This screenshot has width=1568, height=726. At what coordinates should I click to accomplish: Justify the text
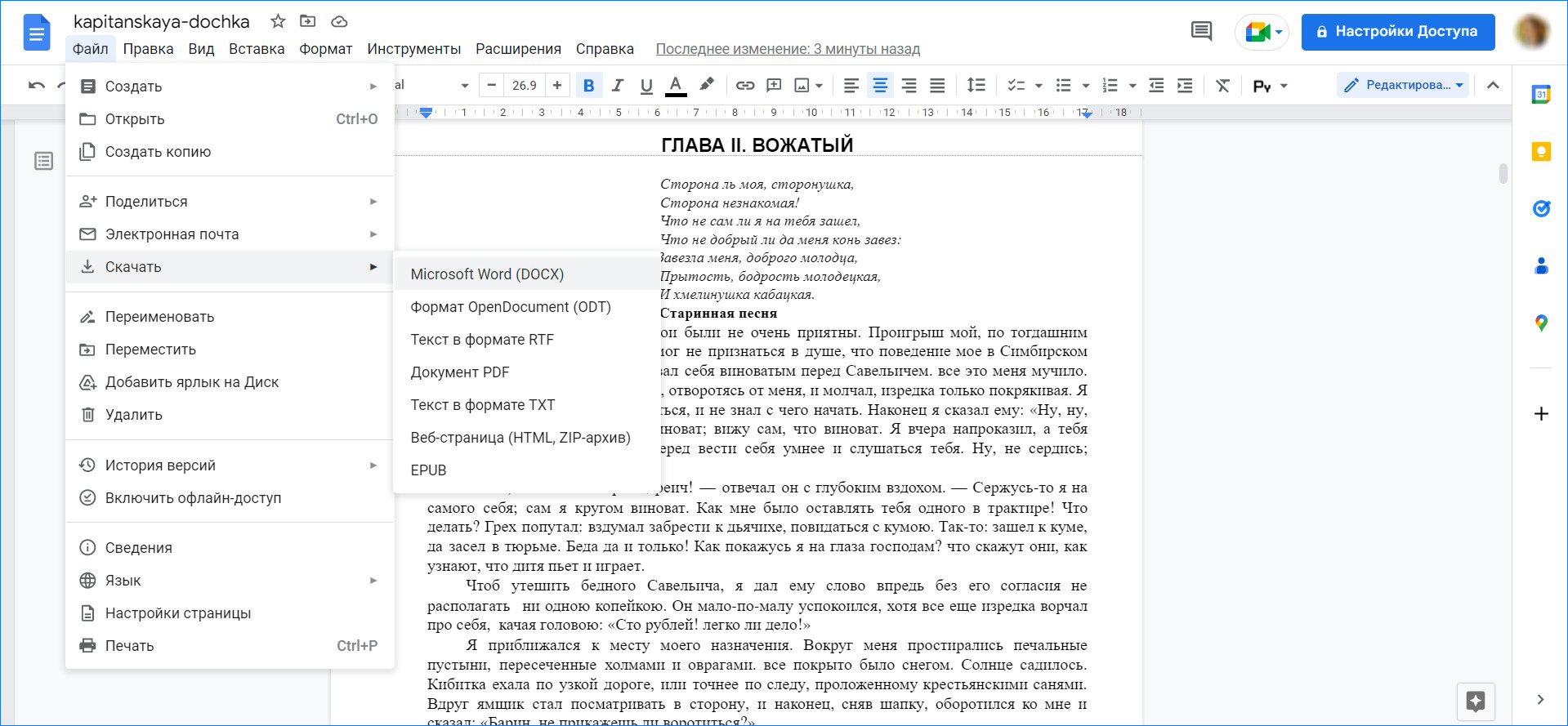coord(937,85)
